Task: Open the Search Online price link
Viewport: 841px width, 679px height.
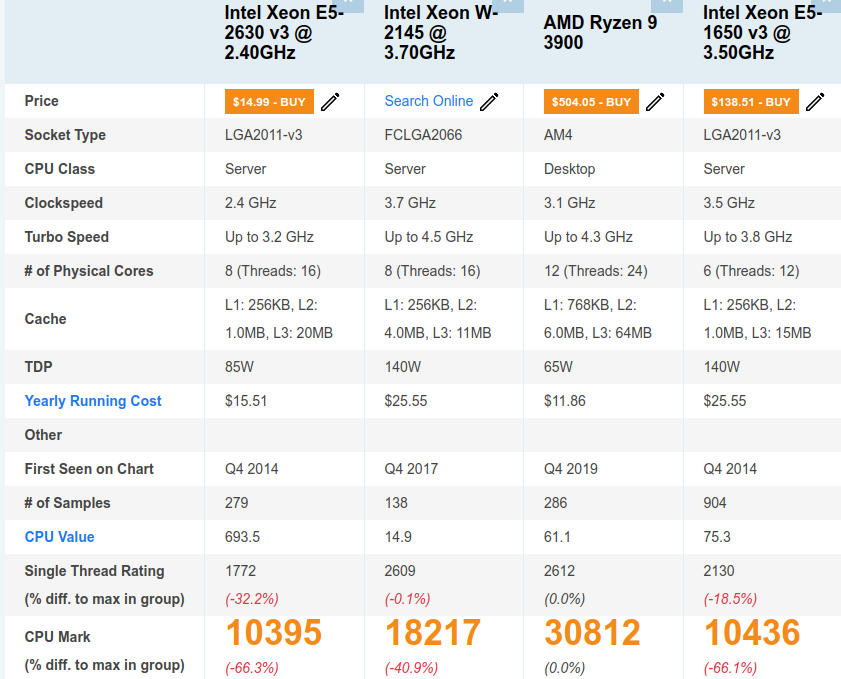Action: click(428, 101)
